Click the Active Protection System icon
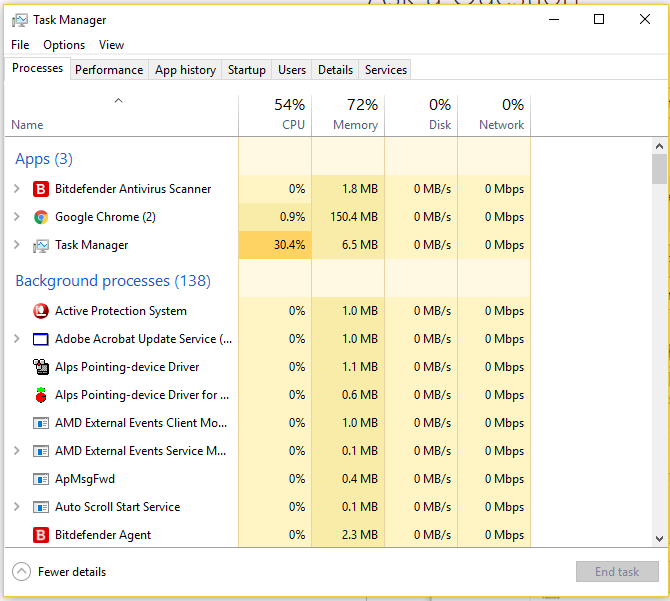The image size is (670, 601). [x=41, y=311]
